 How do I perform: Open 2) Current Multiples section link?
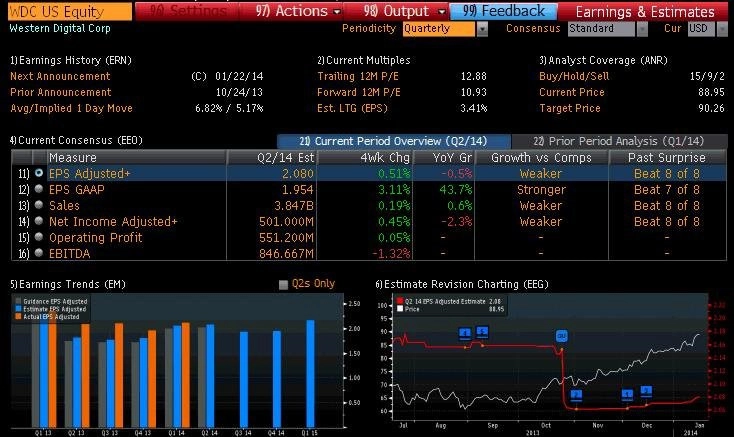364,60
